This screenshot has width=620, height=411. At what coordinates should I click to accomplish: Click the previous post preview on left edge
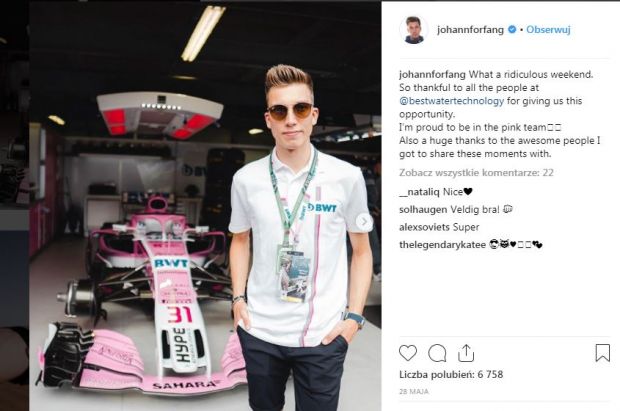(x=14, y=206)
